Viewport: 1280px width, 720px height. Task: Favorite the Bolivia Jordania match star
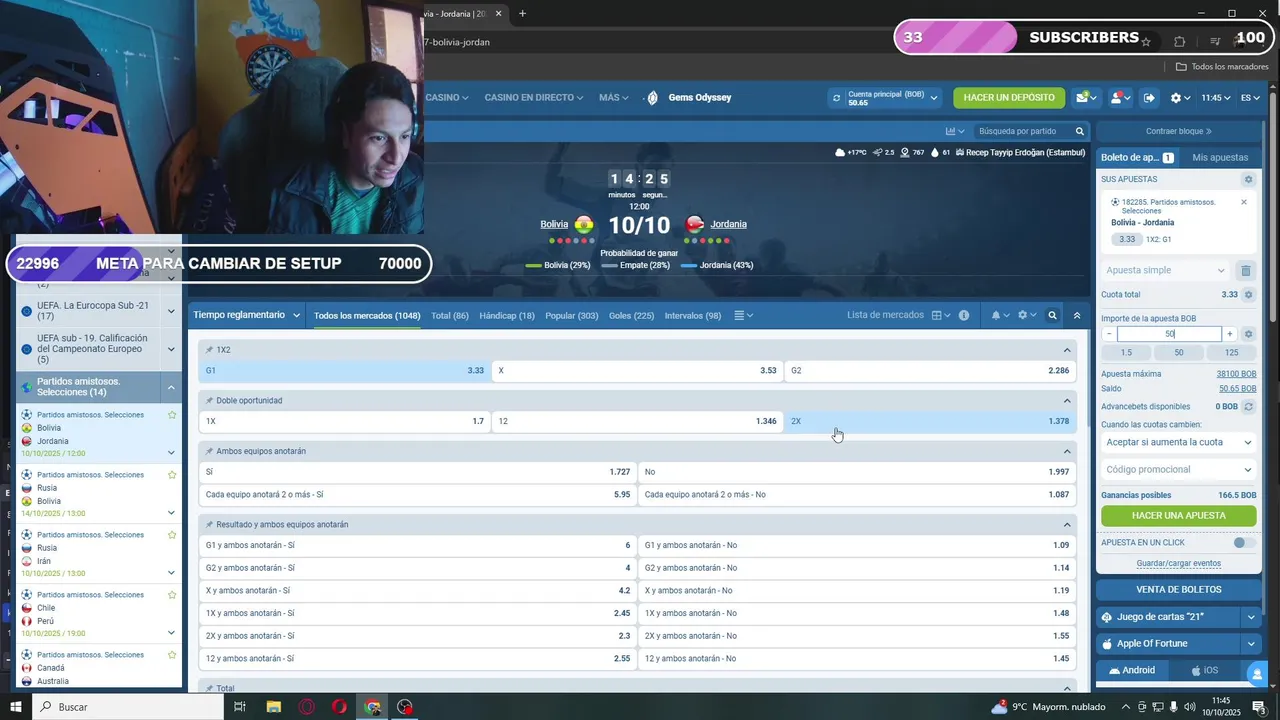click(172, 414)
